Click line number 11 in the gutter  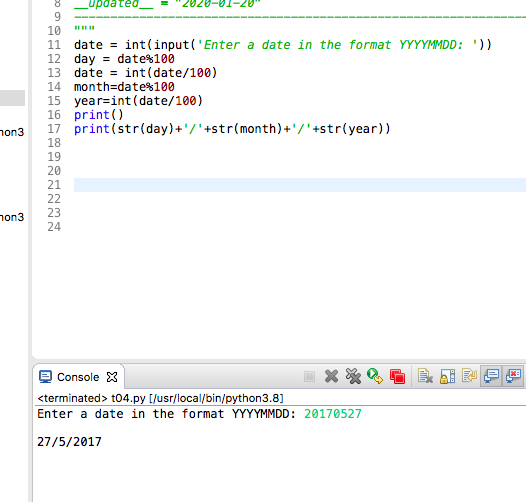(x=54, y=45)
